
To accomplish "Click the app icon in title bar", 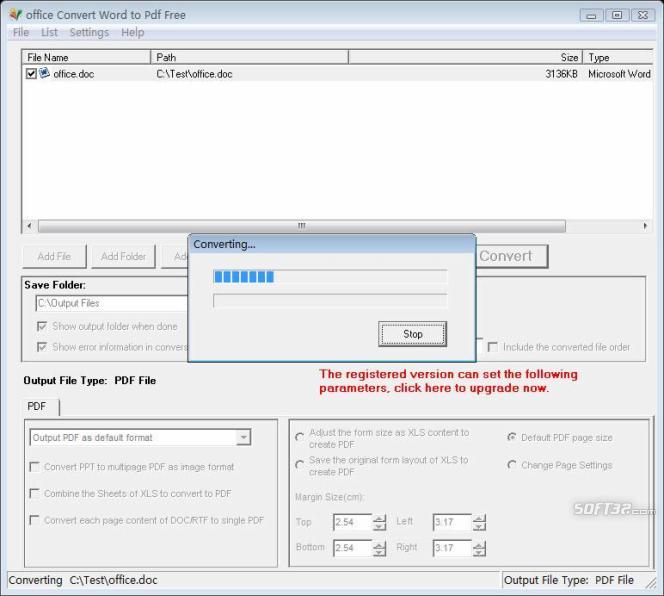I will (x=14, y=15).
